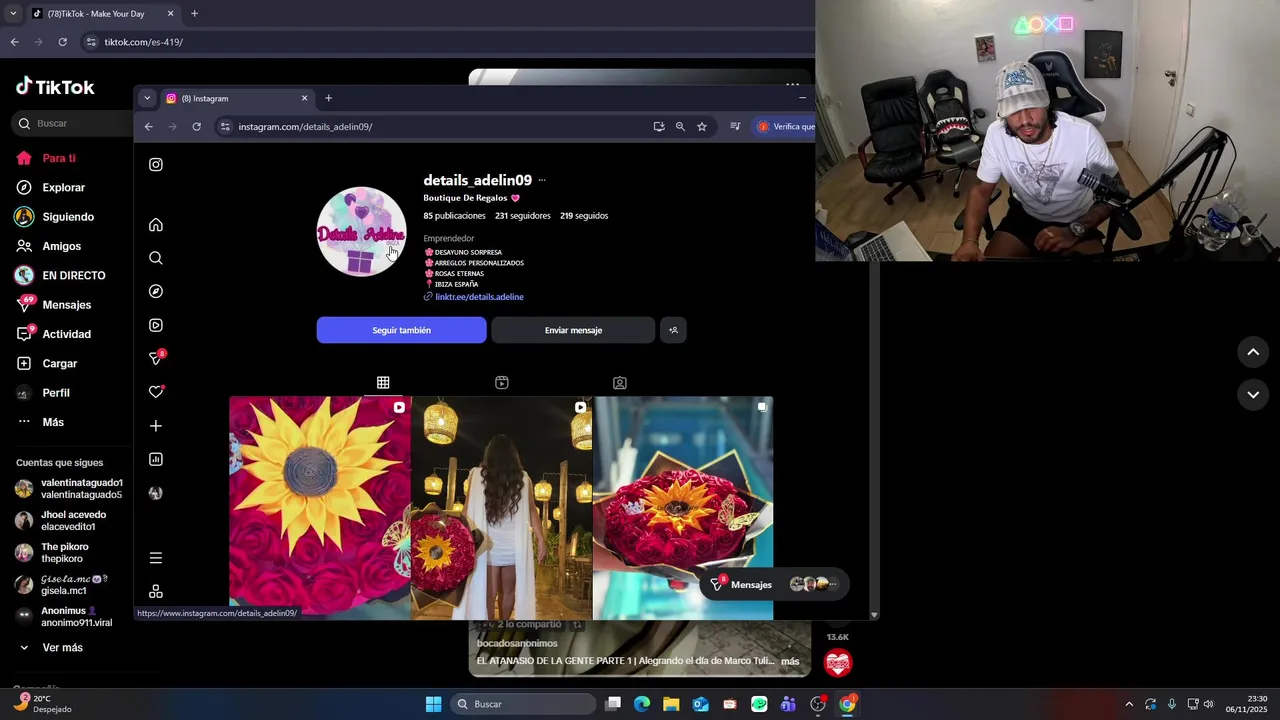The height and width of the screenshot is (720, 1280).
Task: Open the linktr.ee/details.adeline link
Action: pyautogui.click(x=479, y=297)
